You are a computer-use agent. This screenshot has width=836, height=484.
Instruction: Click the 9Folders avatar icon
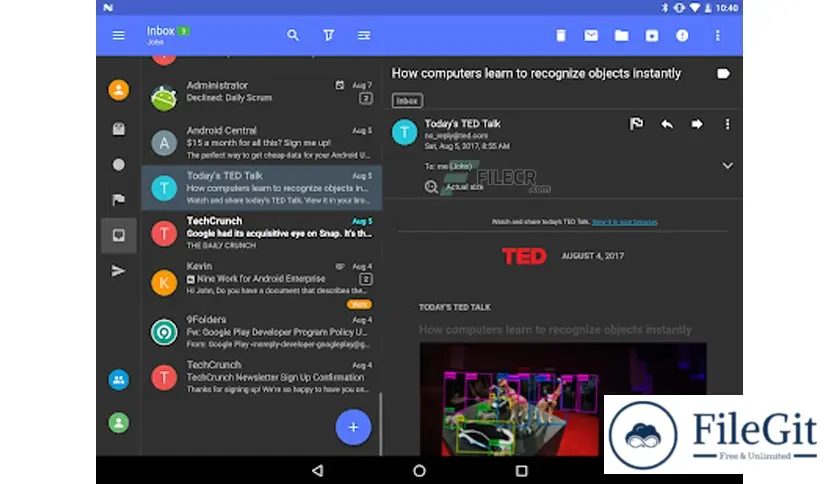click(x=164, y=333)
